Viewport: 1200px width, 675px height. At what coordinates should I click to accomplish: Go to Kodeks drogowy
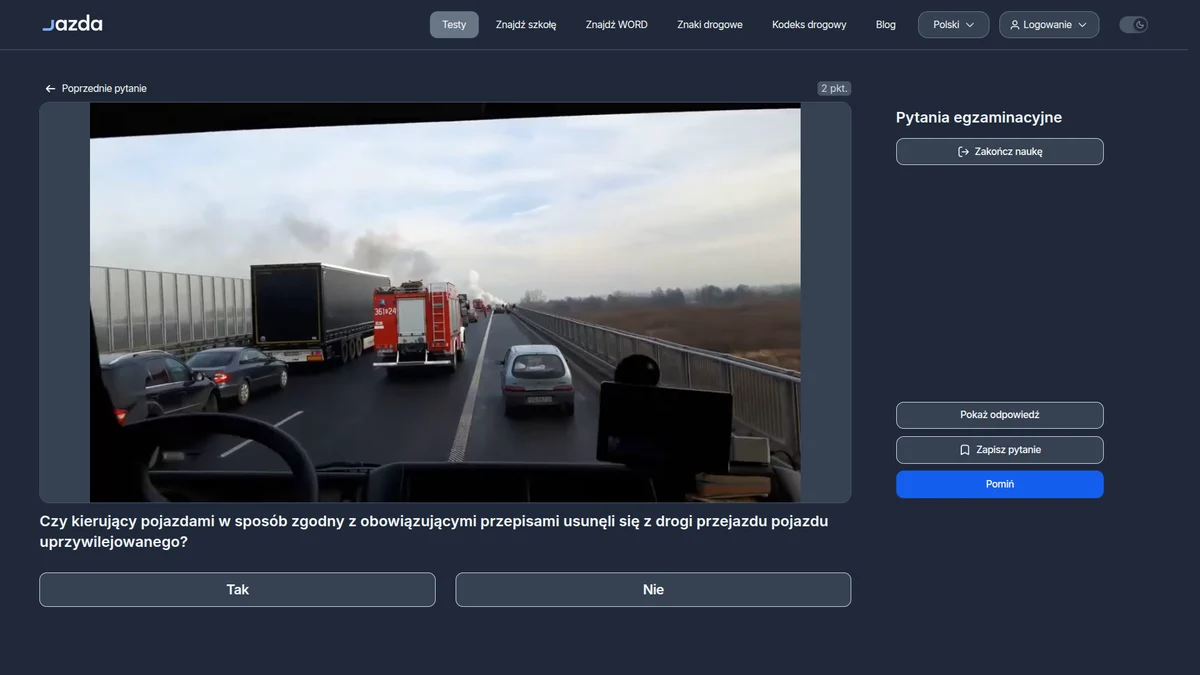[809, 25]
